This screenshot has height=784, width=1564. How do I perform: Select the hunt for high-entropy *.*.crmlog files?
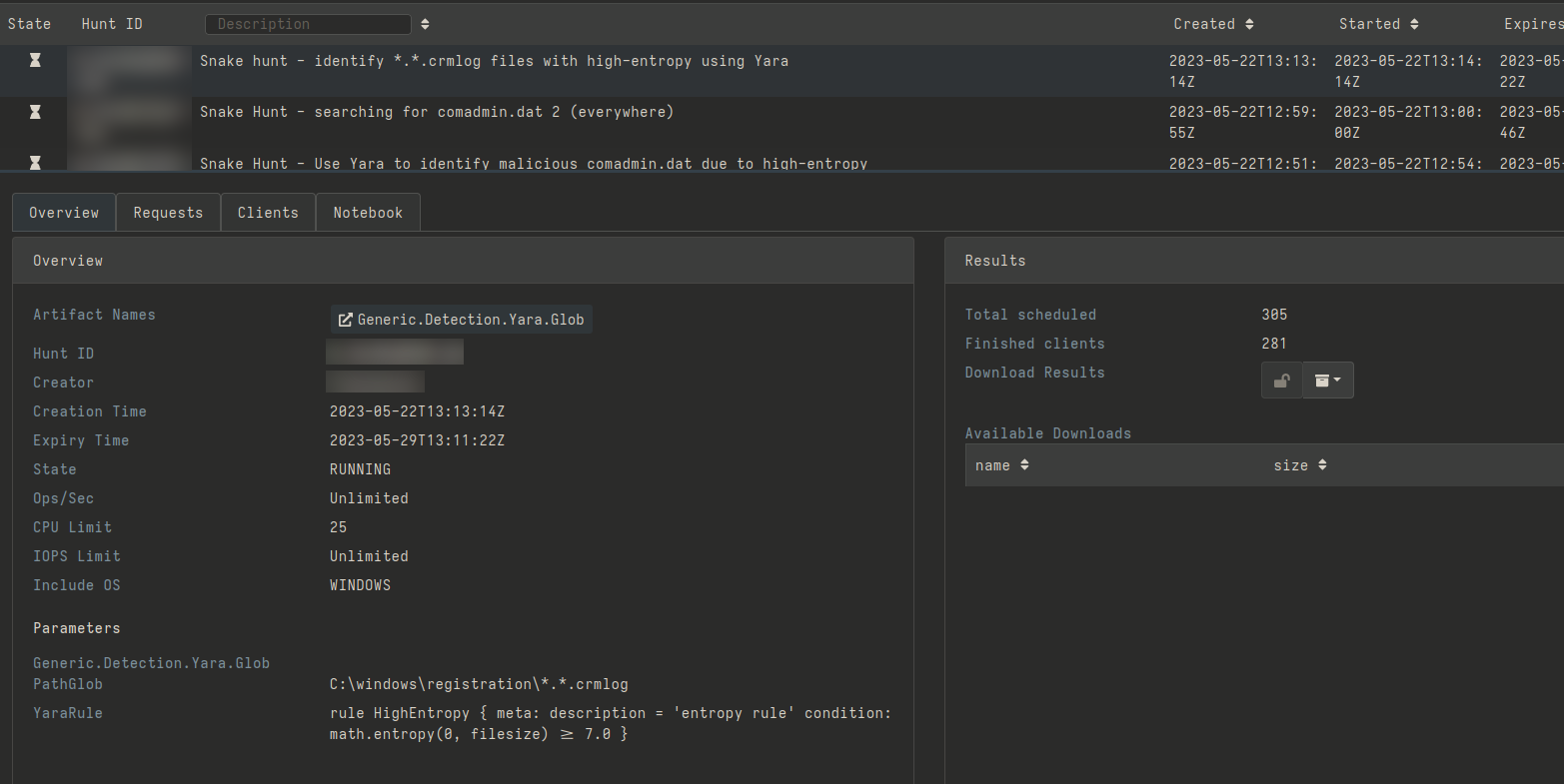[x=494, y=61]
